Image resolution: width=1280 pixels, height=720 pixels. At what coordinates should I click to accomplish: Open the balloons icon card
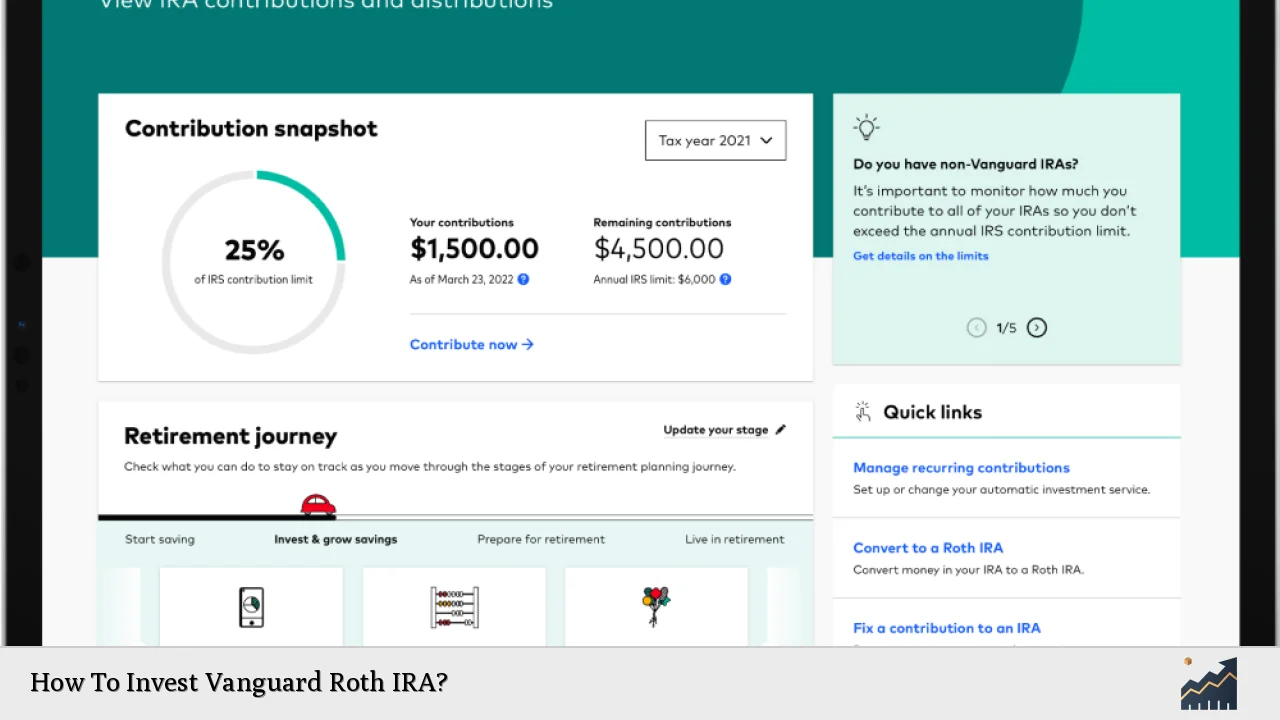point(656,606)
